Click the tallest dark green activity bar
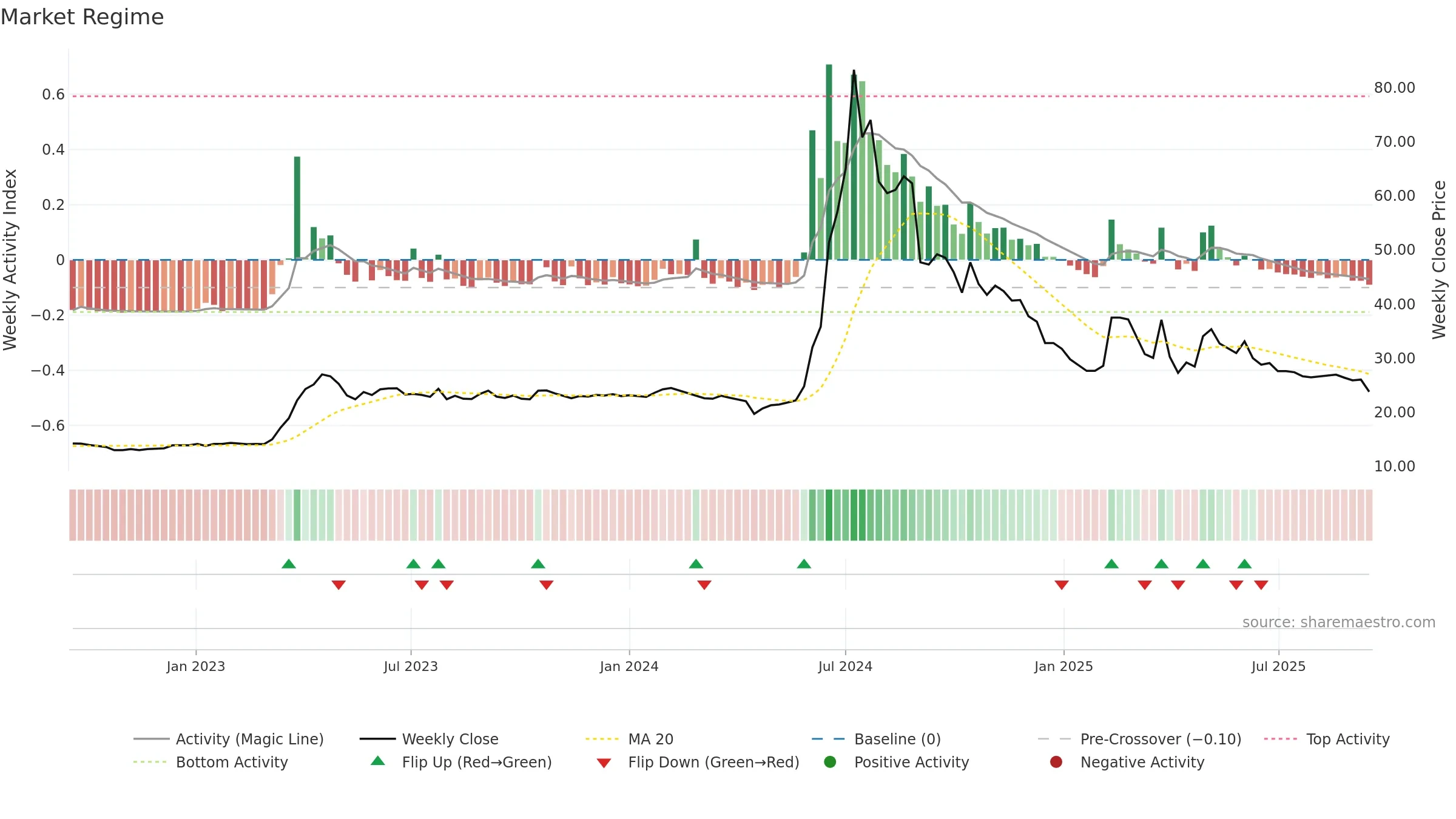Image resolution: width=1456 pixels, height=819 pixels. [x=829, y=162]
